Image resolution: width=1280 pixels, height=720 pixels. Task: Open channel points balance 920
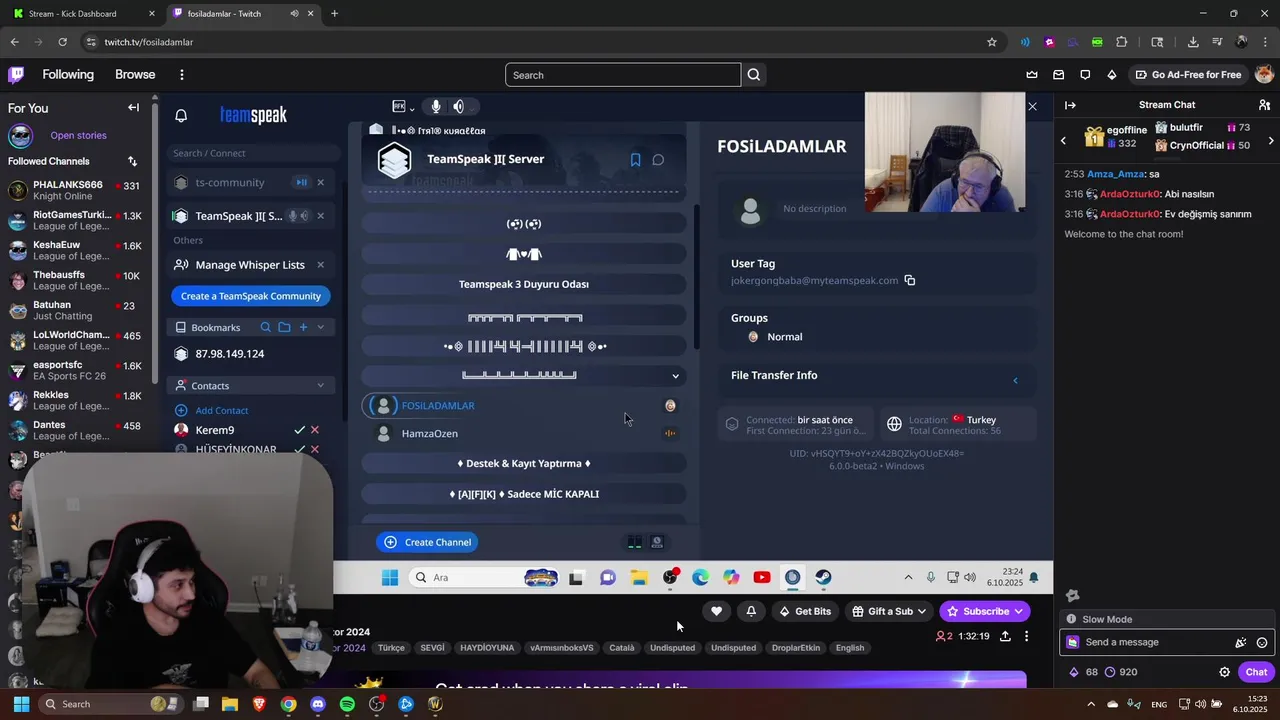tap(1121, 672)
